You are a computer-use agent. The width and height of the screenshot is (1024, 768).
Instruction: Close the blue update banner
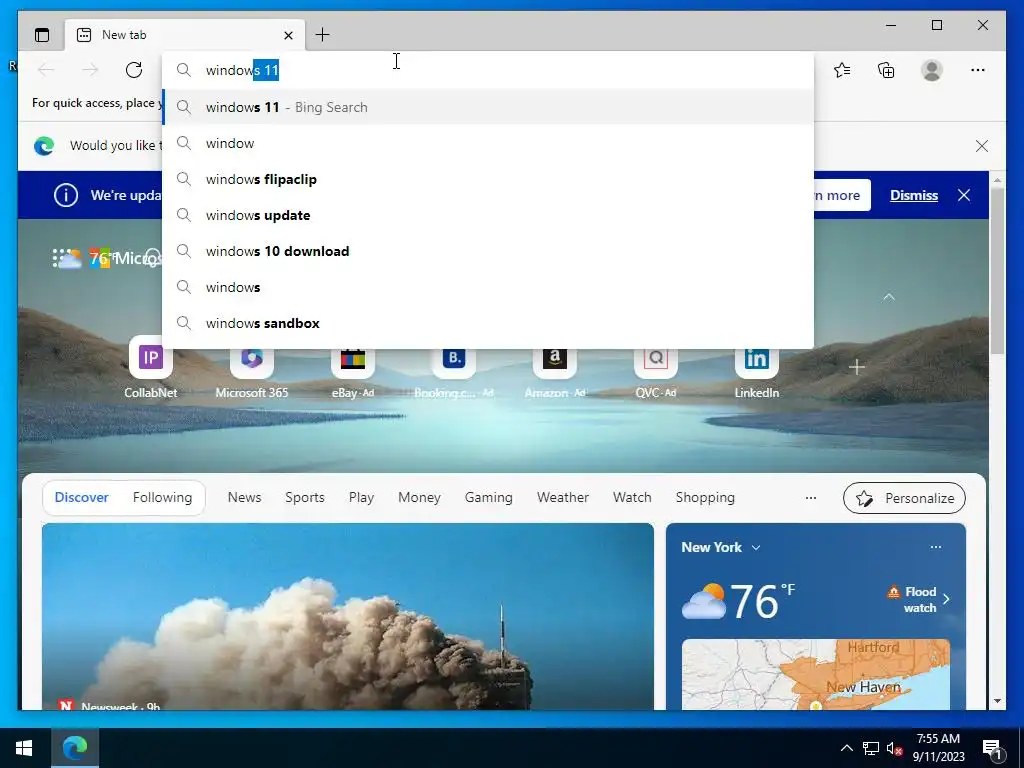pos(964,195)
